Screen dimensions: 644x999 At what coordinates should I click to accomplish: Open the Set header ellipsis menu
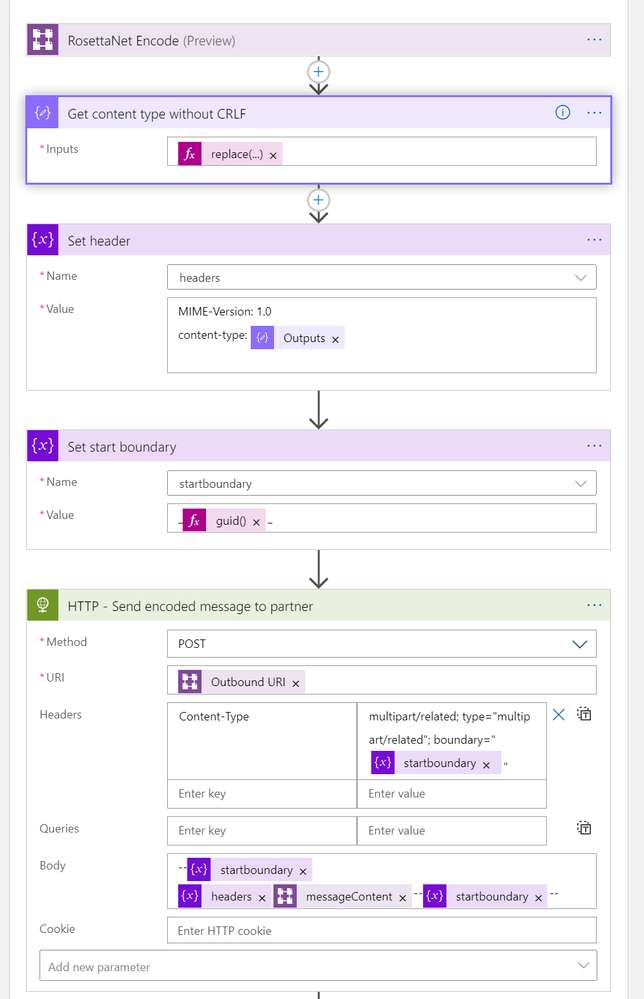(x=594, y=240)
